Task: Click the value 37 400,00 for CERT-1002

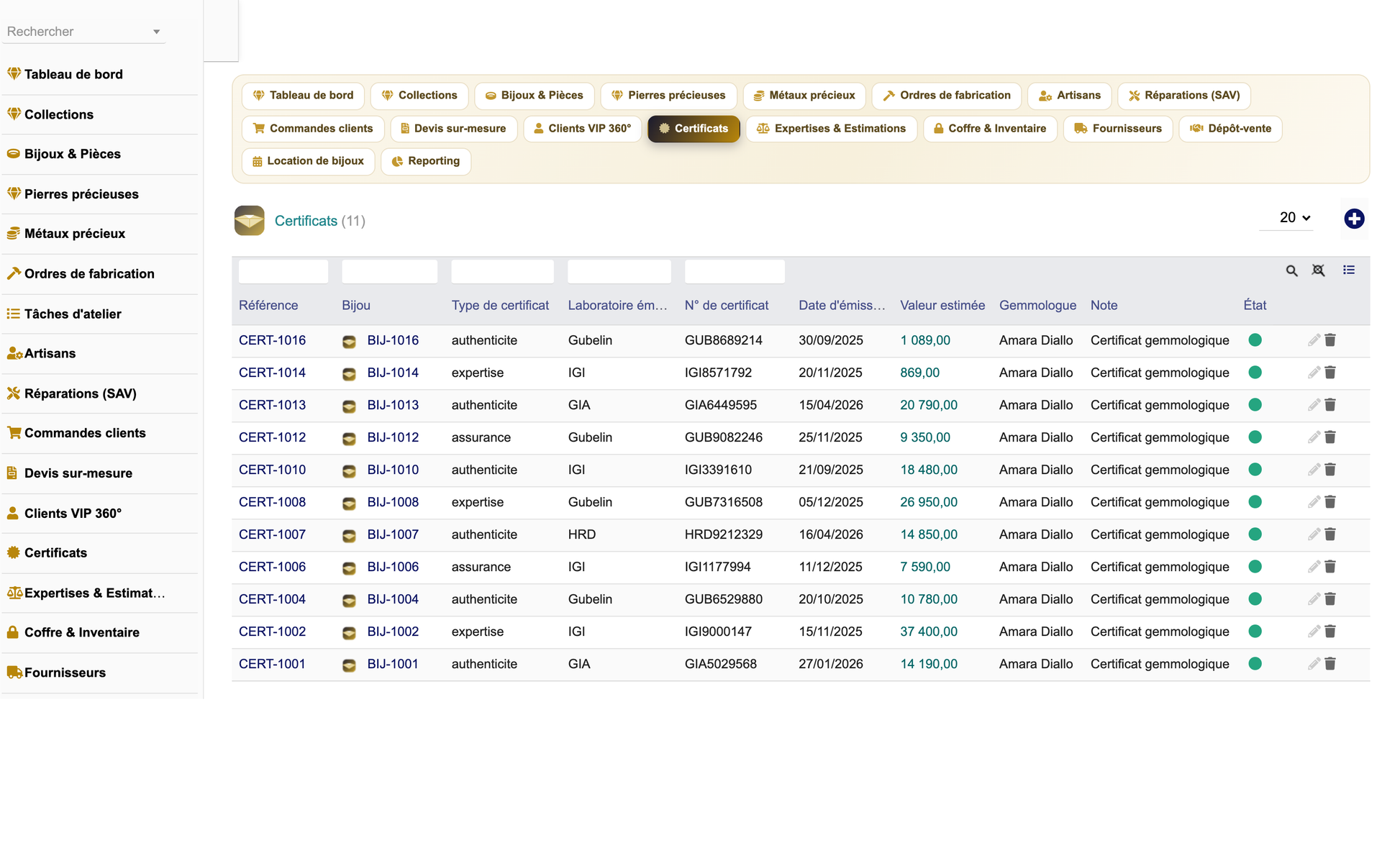Action: pos(929,632)
